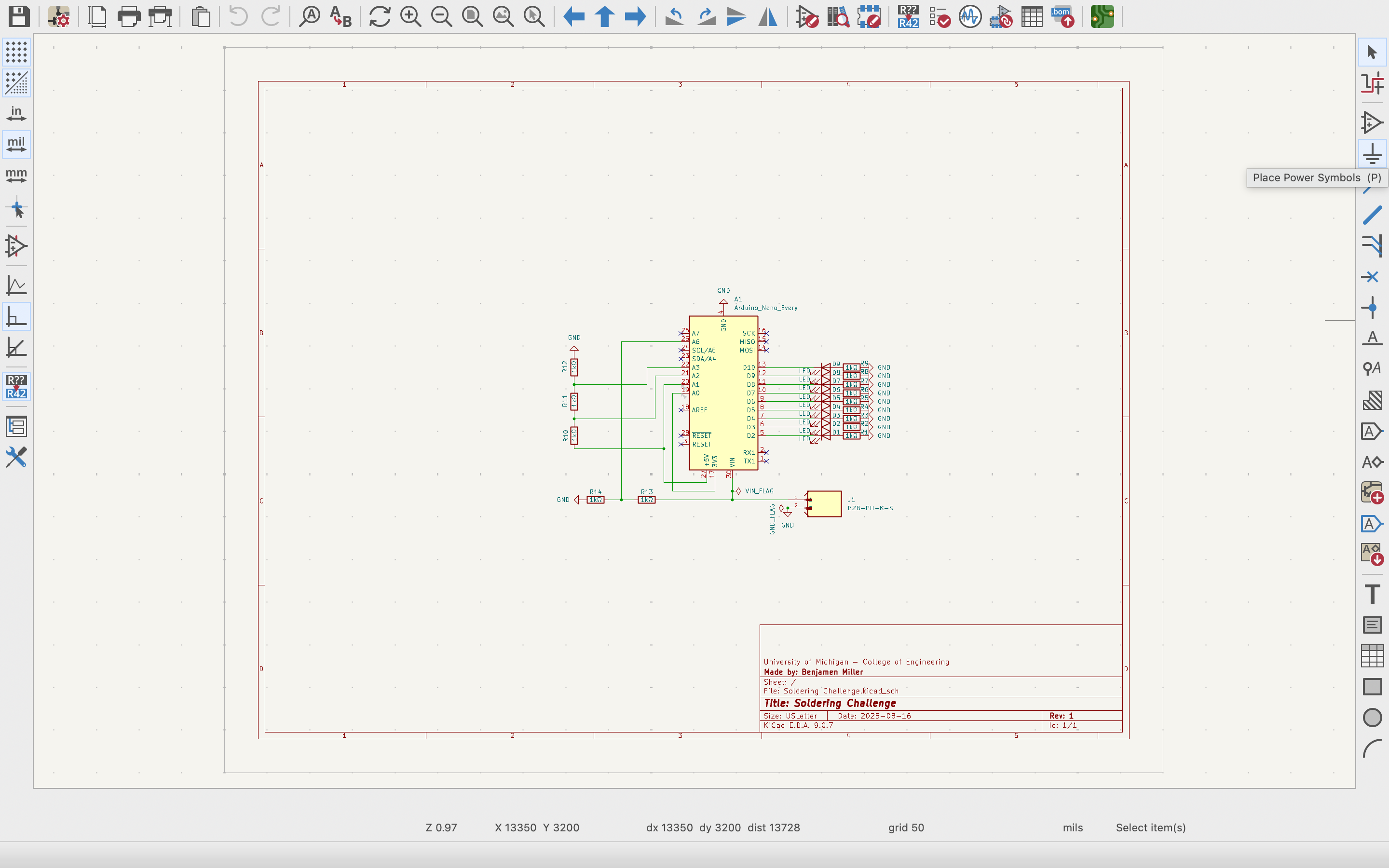Switch units to inches
1389x868 pixels.
[x=16, y=114]
